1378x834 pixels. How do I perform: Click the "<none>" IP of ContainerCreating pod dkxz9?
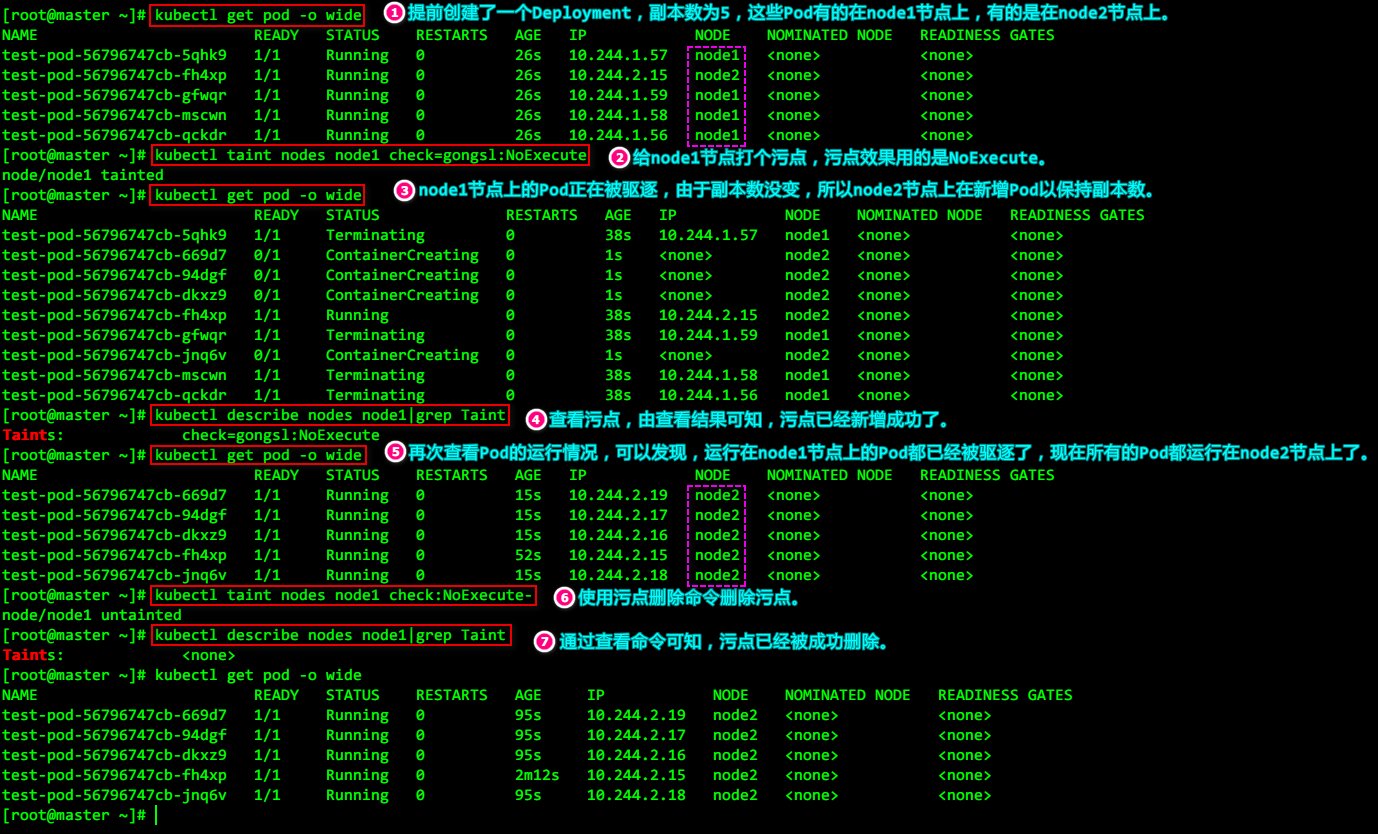pyautogui.click(x=686, y=295)
